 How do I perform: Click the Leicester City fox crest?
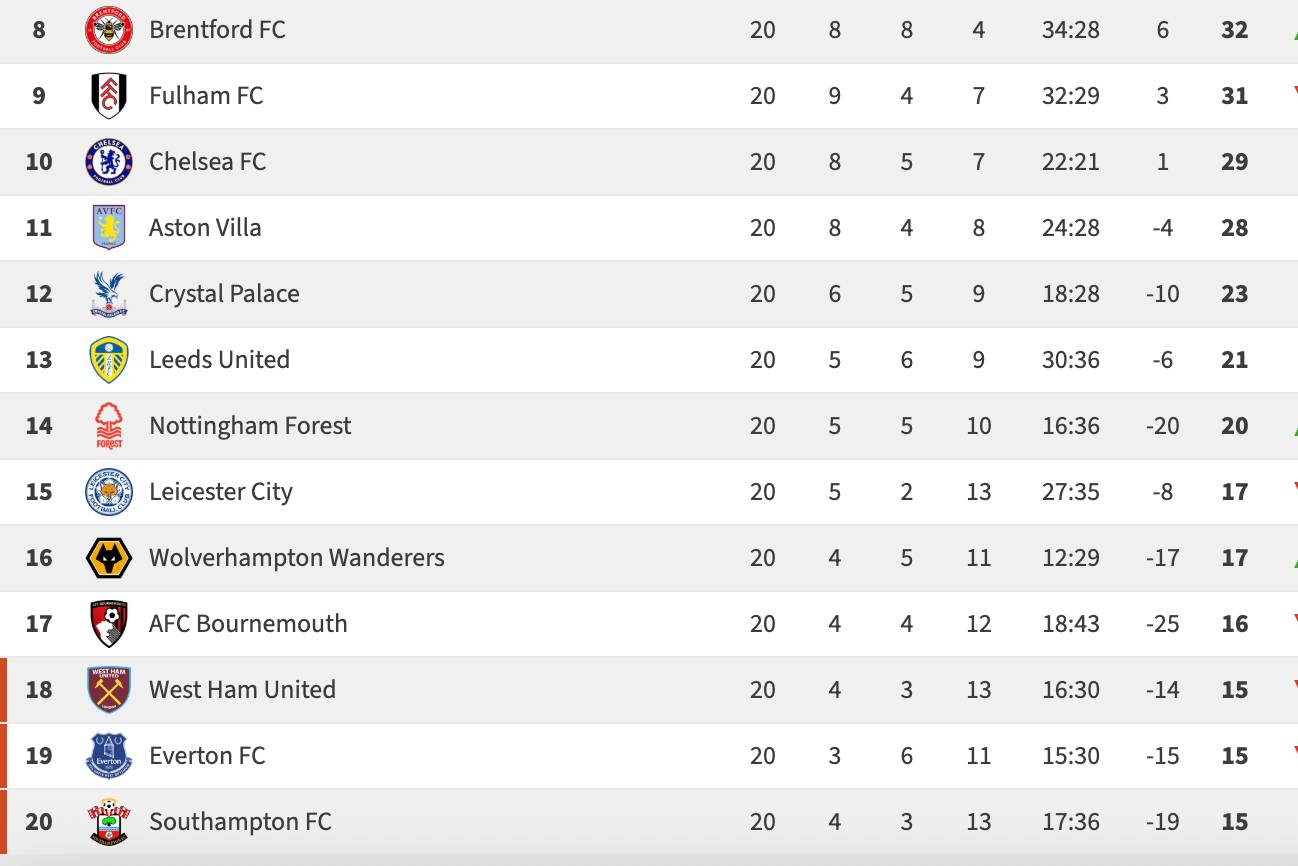[x=108, y=492]
